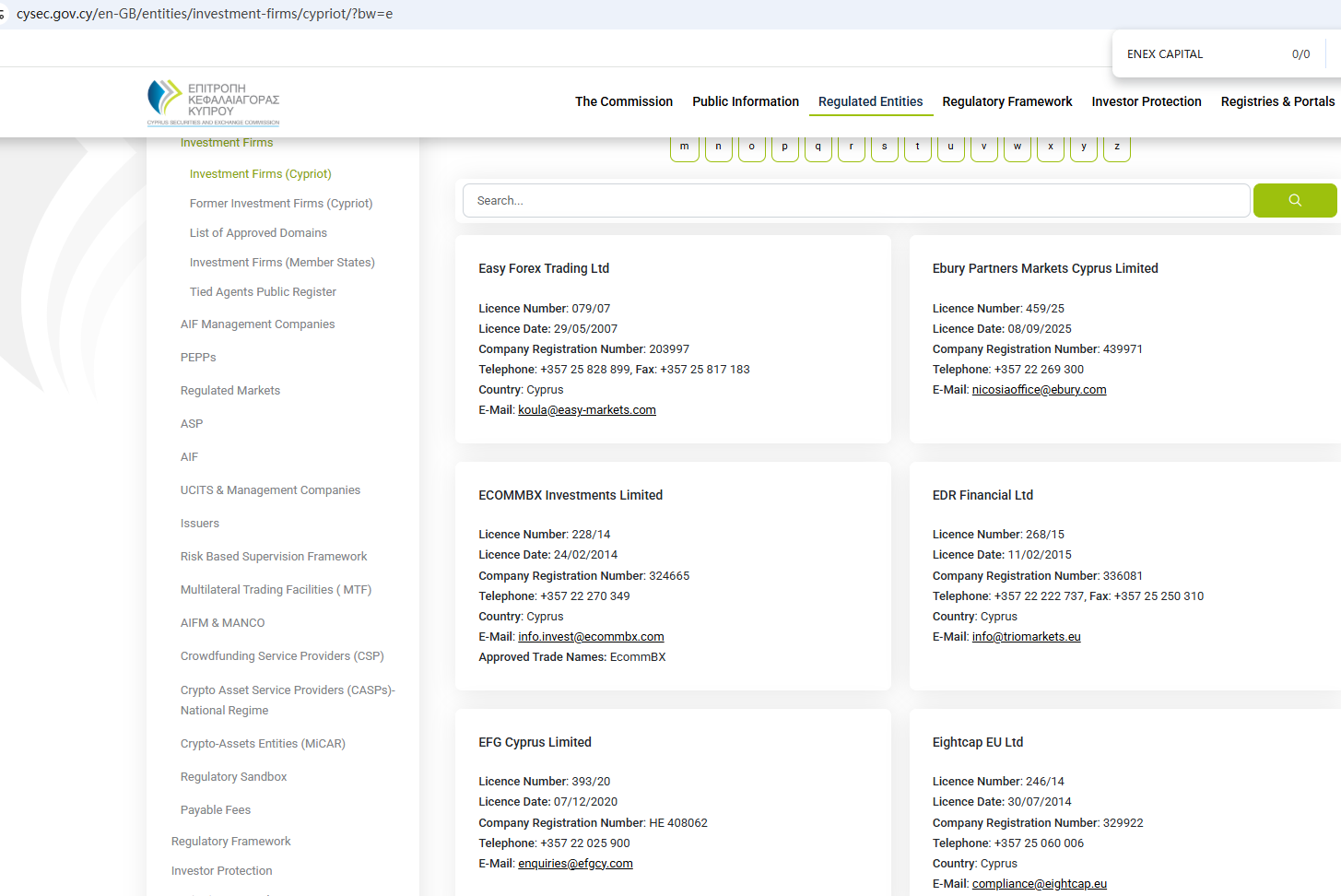Image resolution: width=1341 pixels, height=896 pixels.
Task: Click the CySEC logo to go home
Action: (x=213, y=102)
